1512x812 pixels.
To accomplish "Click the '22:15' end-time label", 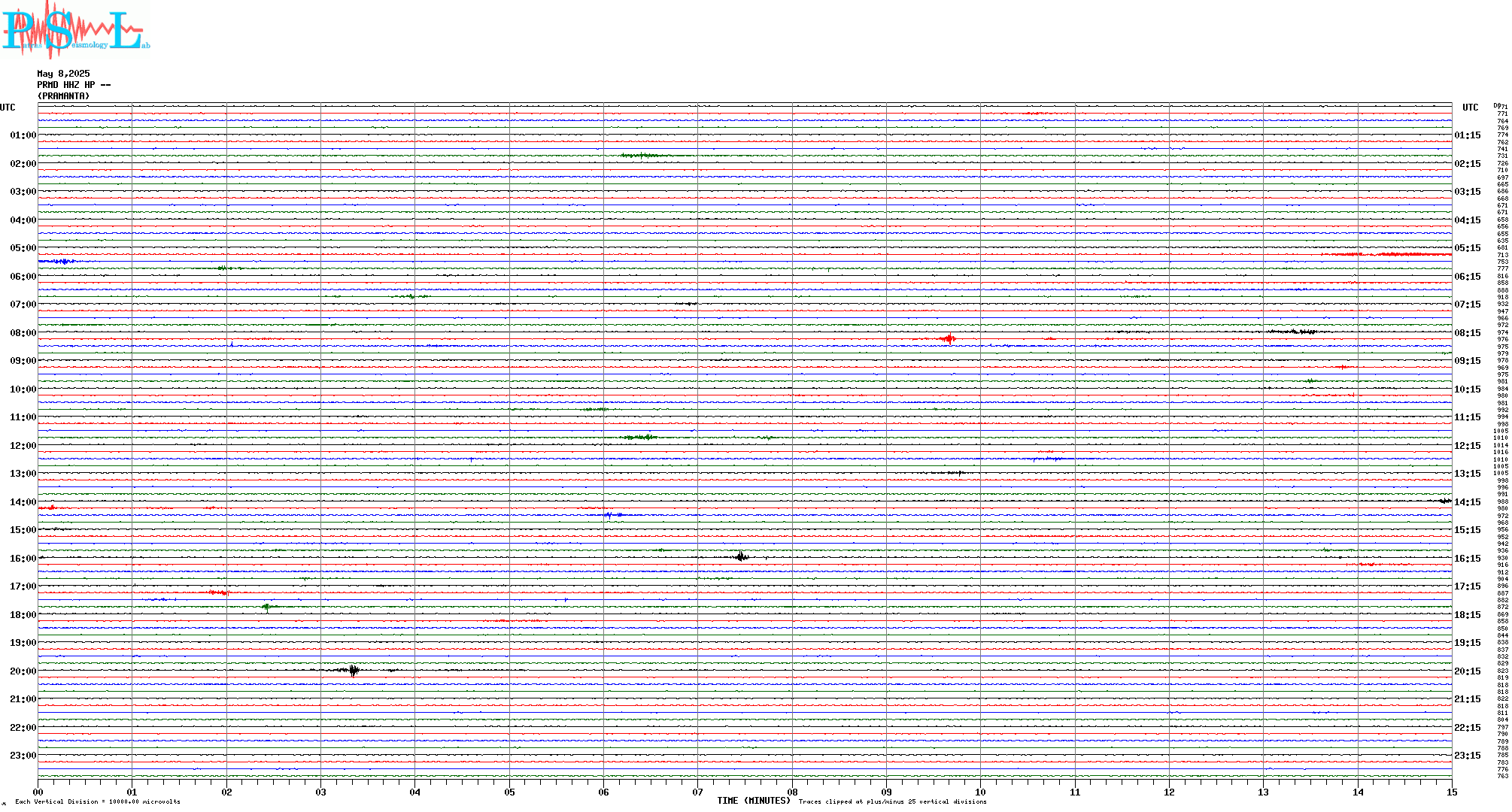I will (1468, 728).
